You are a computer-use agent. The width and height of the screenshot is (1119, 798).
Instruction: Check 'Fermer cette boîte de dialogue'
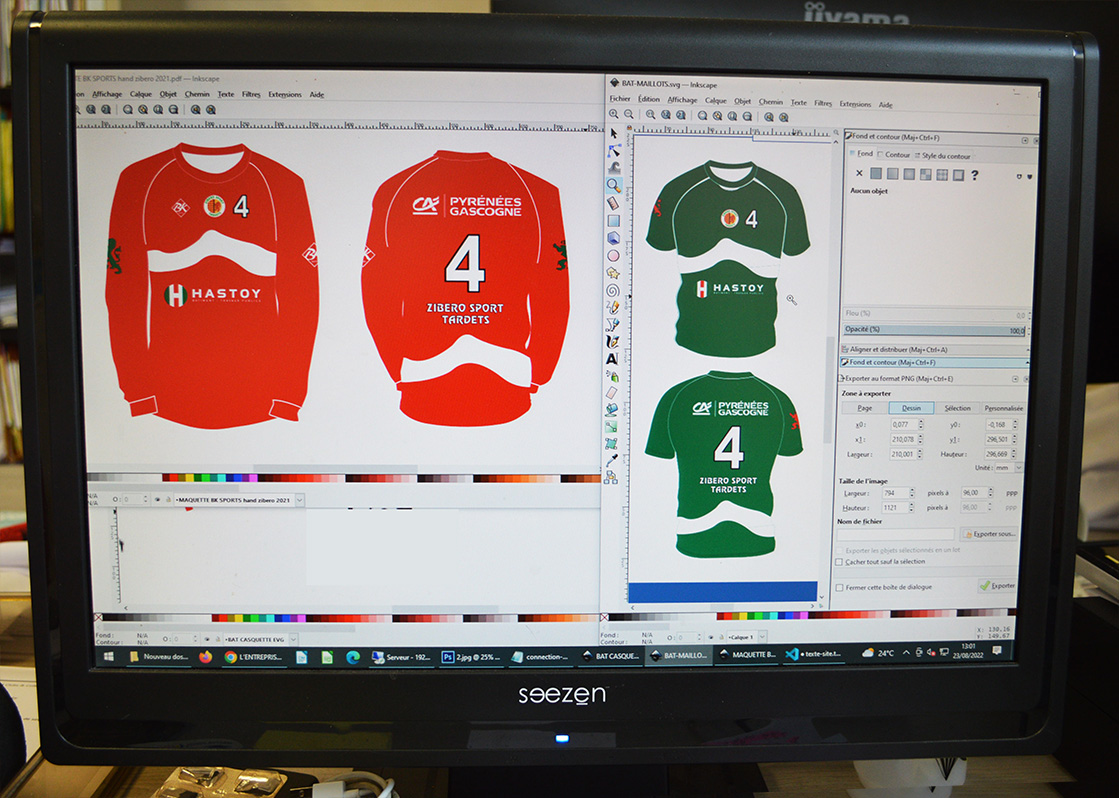point(839,587)
